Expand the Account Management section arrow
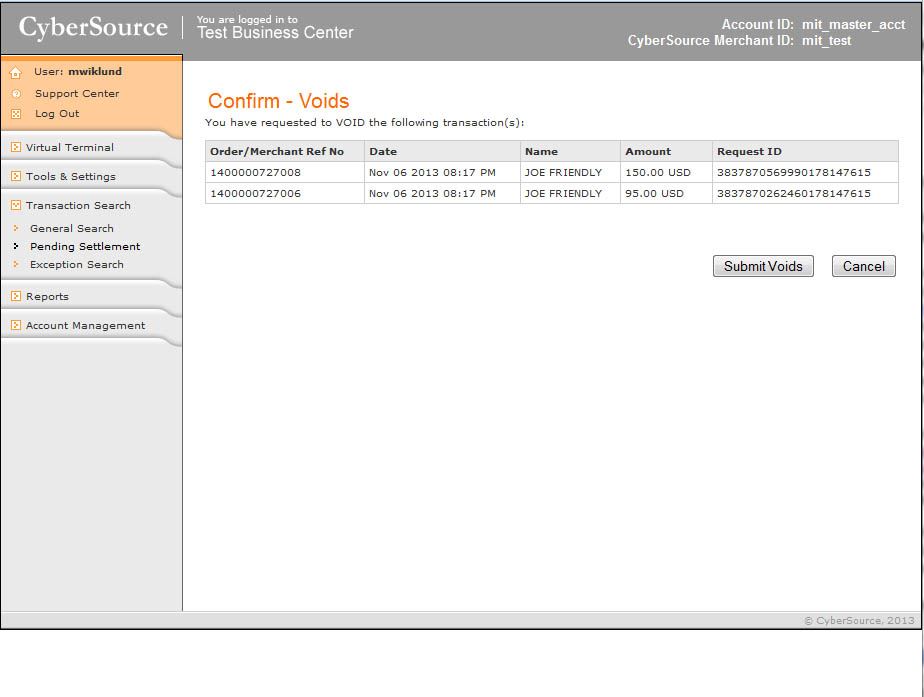Screen dimensions: 924x697 point(16,326)
